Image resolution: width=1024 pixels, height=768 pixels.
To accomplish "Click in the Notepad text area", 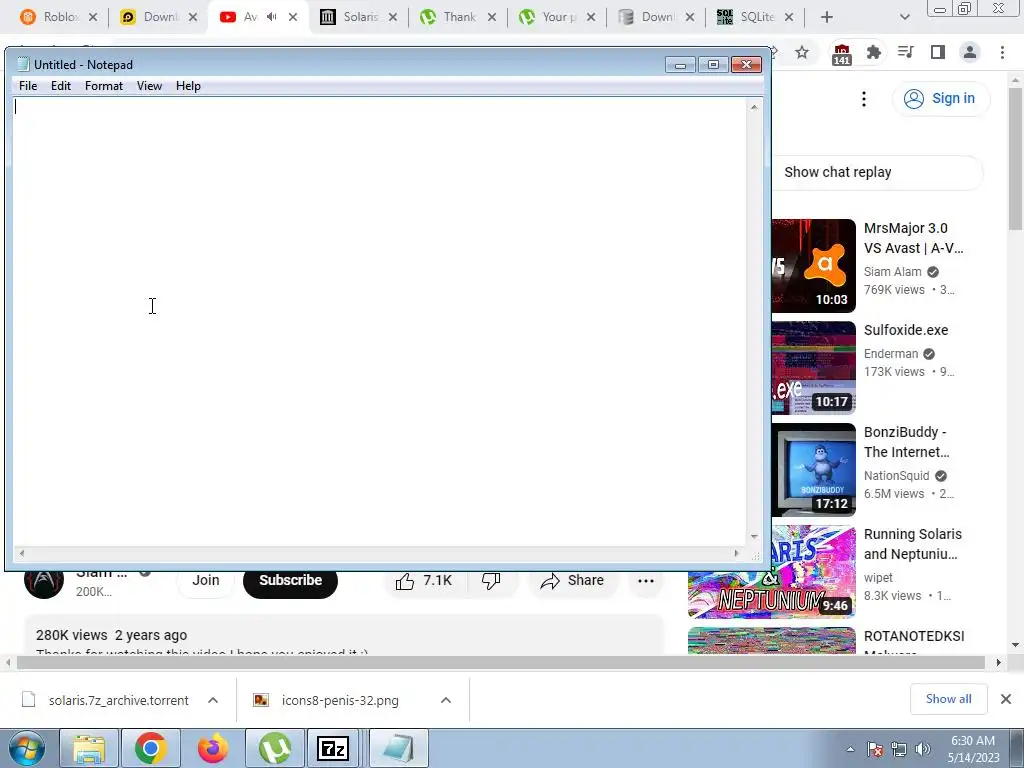I will tap(379, 321).
